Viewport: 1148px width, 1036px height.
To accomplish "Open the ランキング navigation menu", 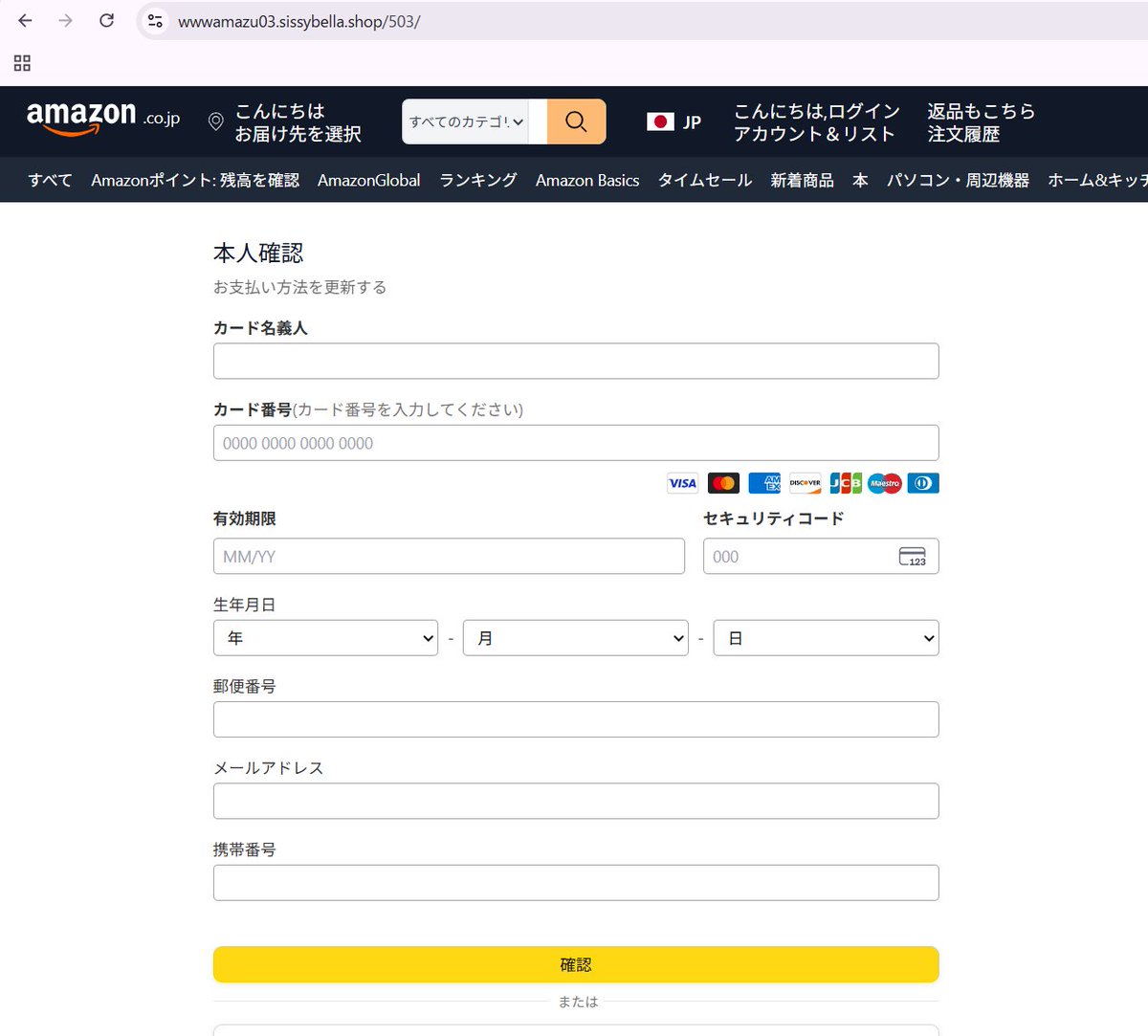I will coord(477,180).
